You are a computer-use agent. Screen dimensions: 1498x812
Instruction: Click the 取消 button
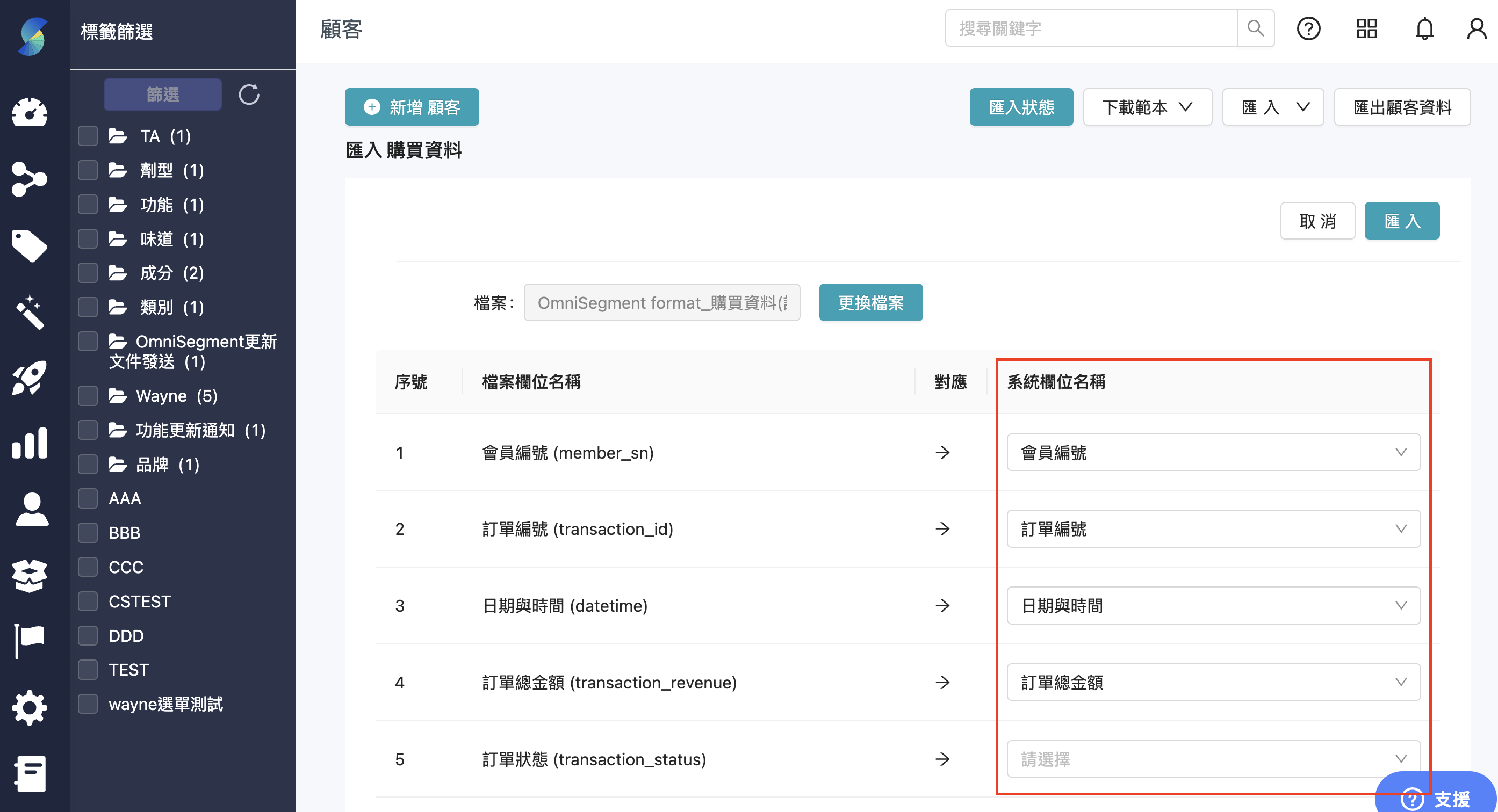1317,221
